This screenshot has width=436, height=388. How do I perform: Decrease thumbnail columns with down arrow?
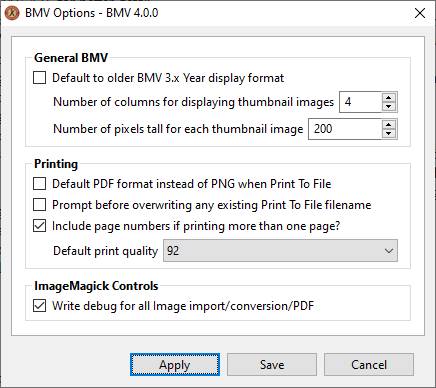tap(389, 107)
